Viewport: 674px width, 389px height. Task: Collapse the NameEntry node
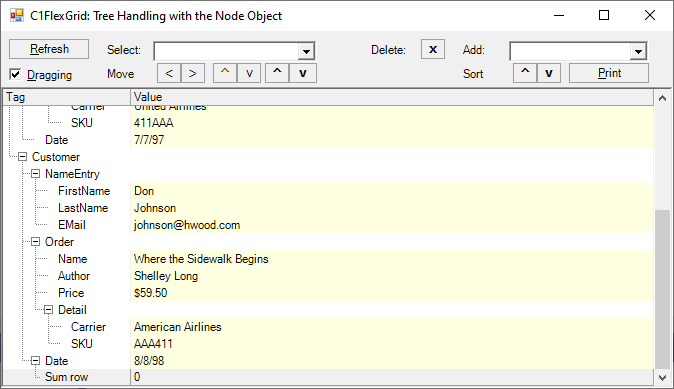36,174
